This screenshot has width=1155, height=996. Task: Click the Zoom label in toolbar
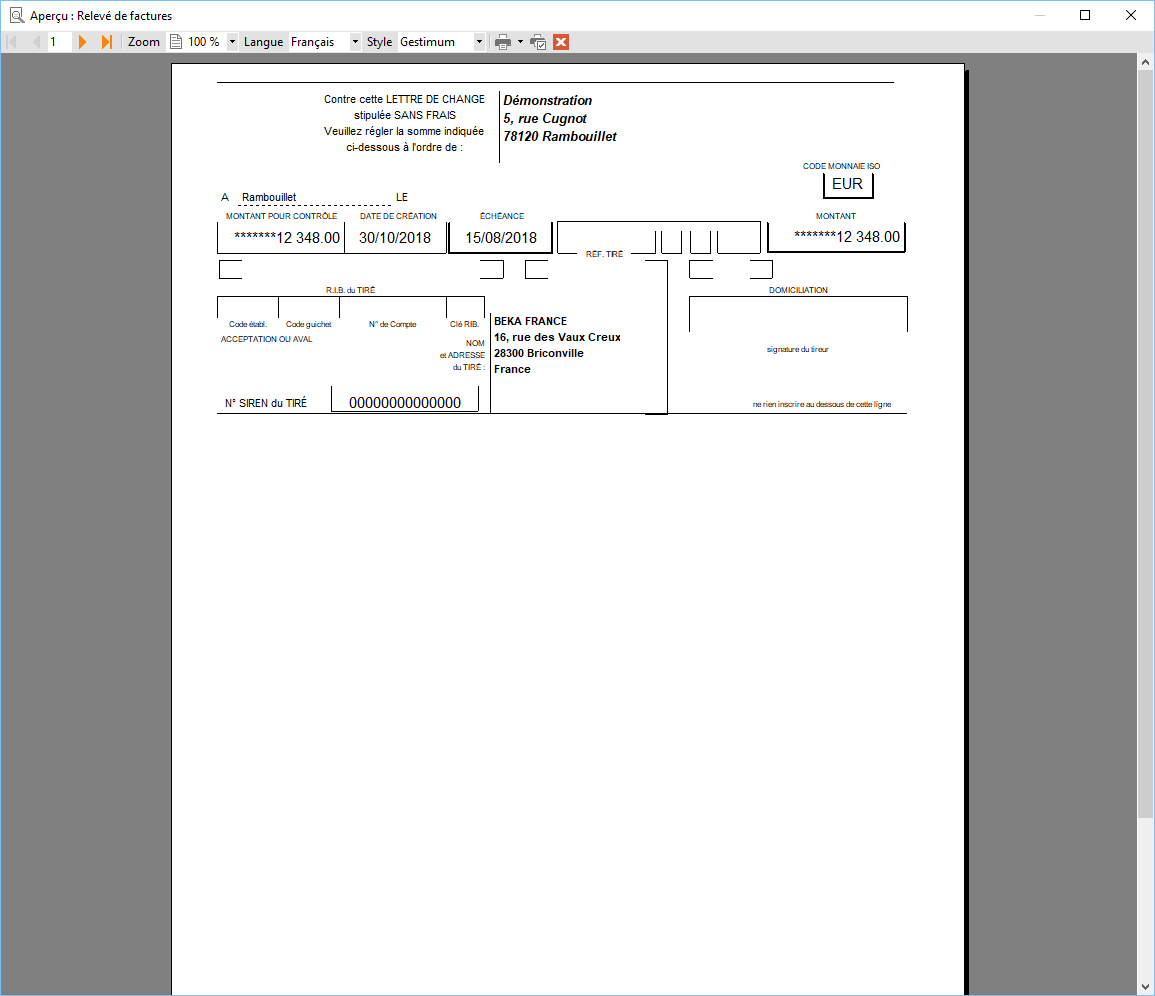(144, 42)
